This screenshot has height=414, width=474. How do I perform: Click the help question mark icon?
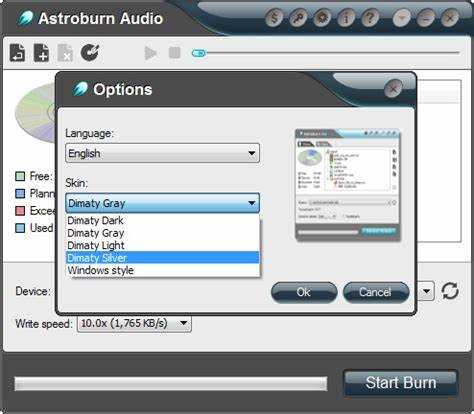point(370,18)
